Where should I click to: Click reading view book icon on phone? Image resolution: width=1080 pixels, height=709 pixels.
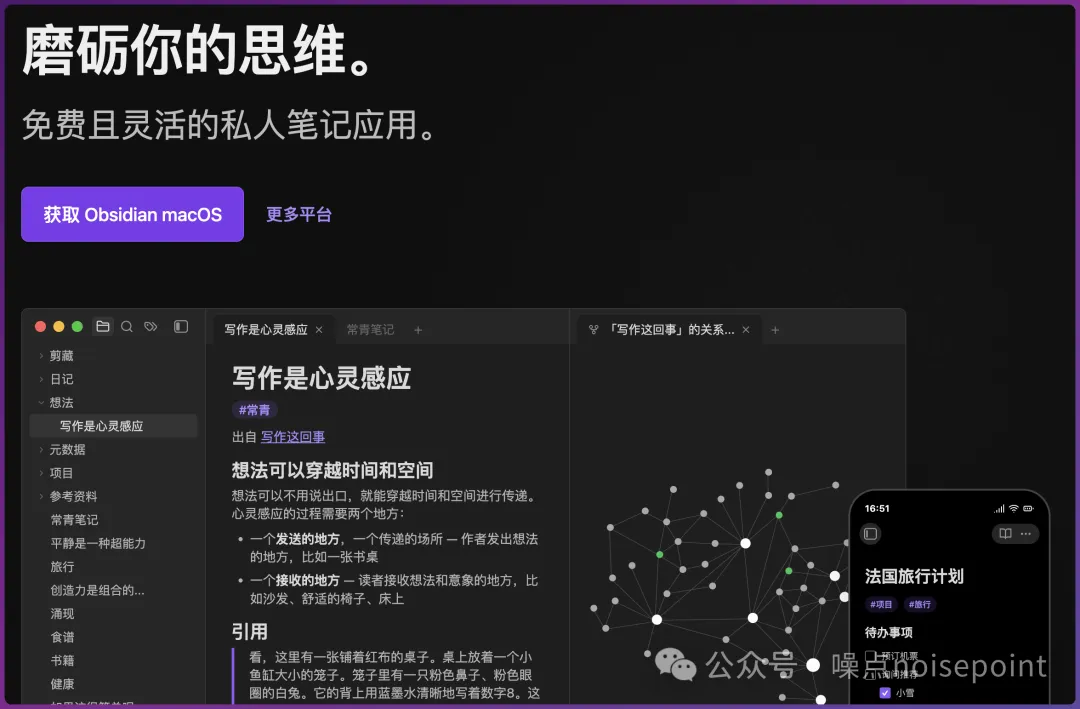tap(1006, 533)
